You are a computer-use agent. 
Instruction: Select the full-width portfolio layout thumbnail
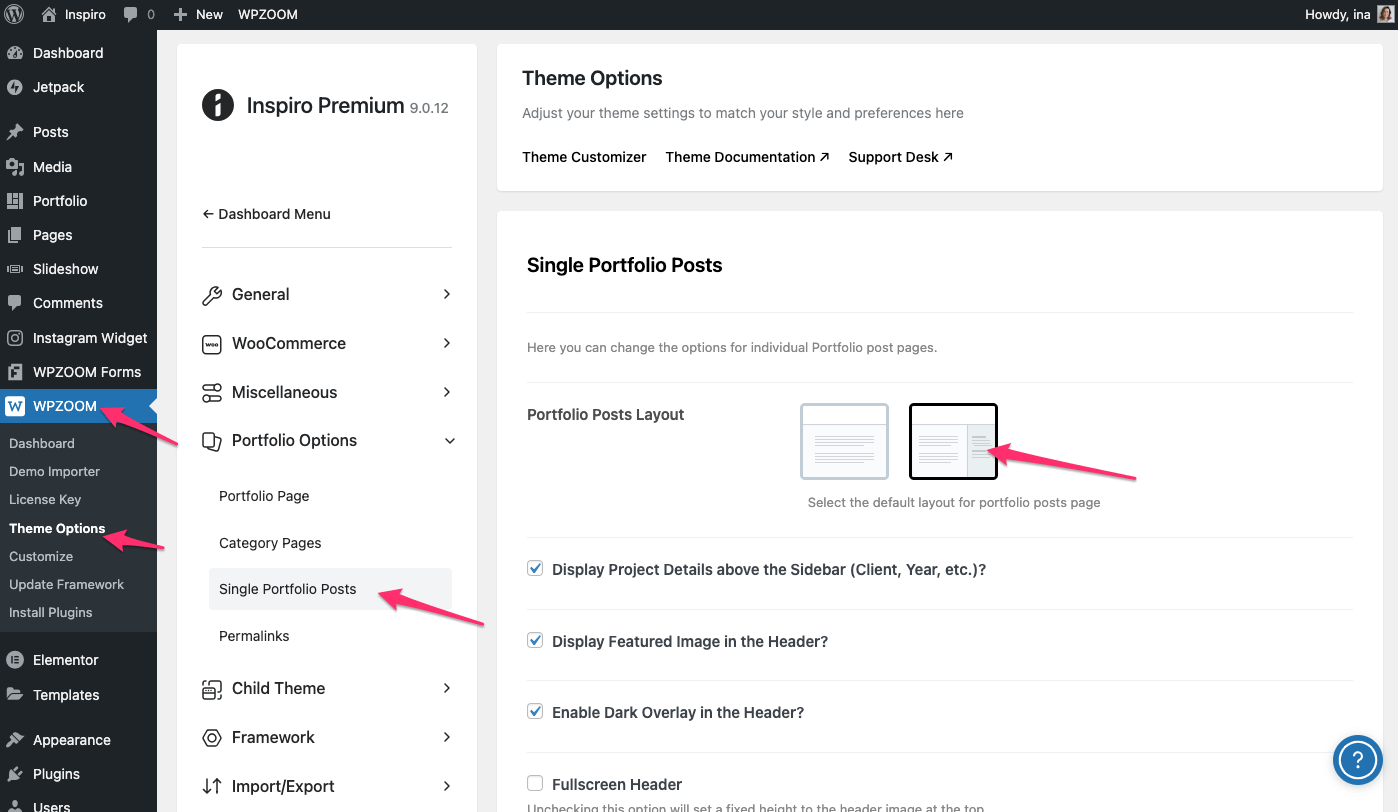click(844, 441)
